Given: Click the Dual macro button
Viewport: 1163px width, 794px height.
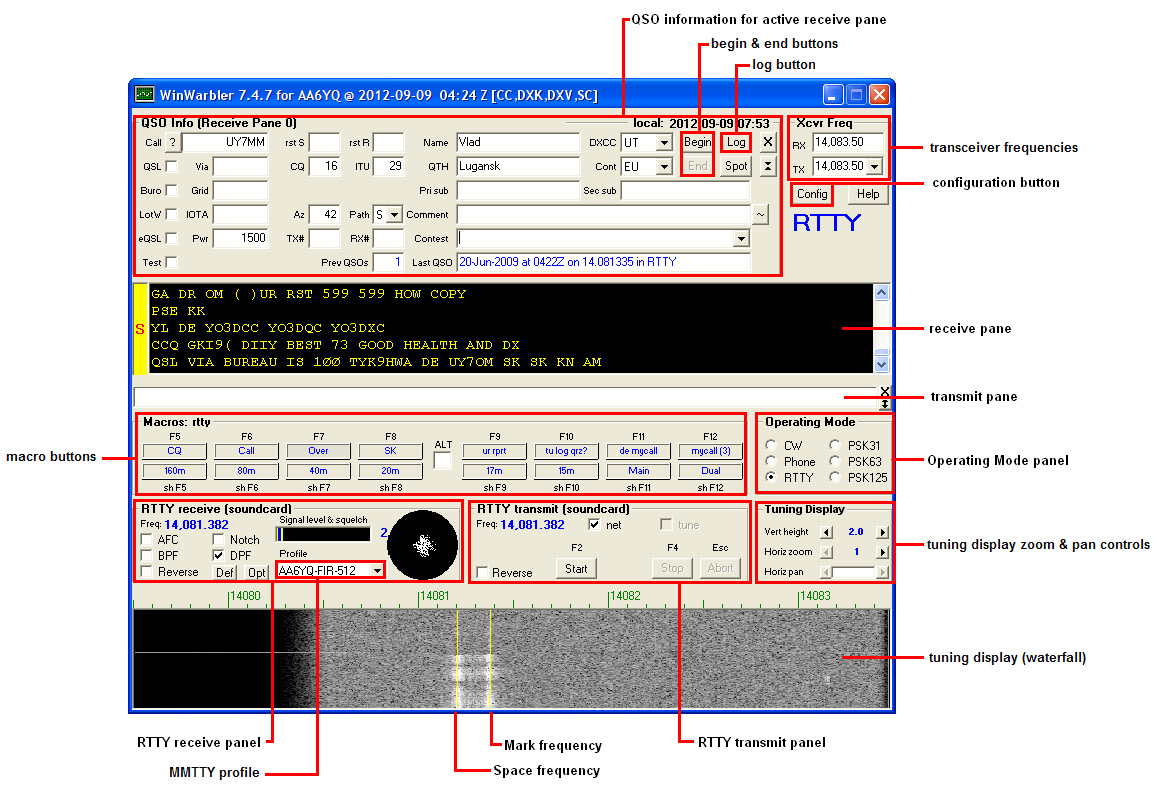Looking at the screenshot, I should [711, 471].
